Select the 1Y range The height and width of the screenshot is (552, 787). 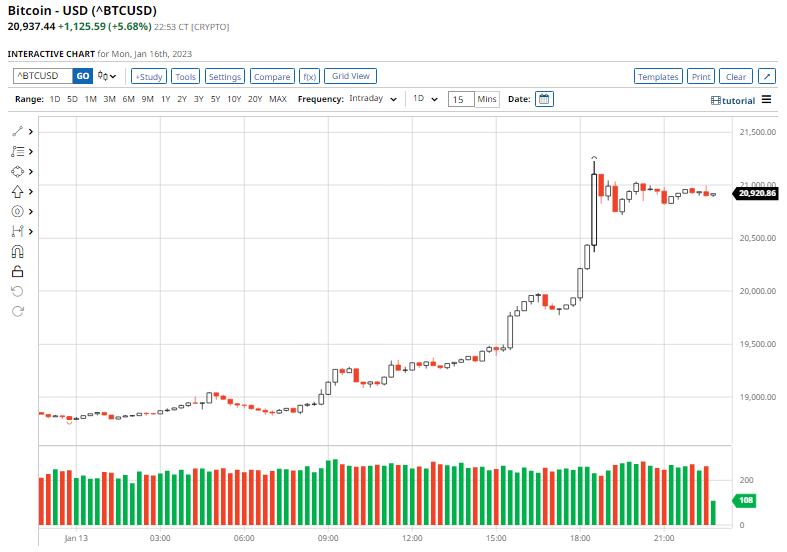(x=166, y=99)
